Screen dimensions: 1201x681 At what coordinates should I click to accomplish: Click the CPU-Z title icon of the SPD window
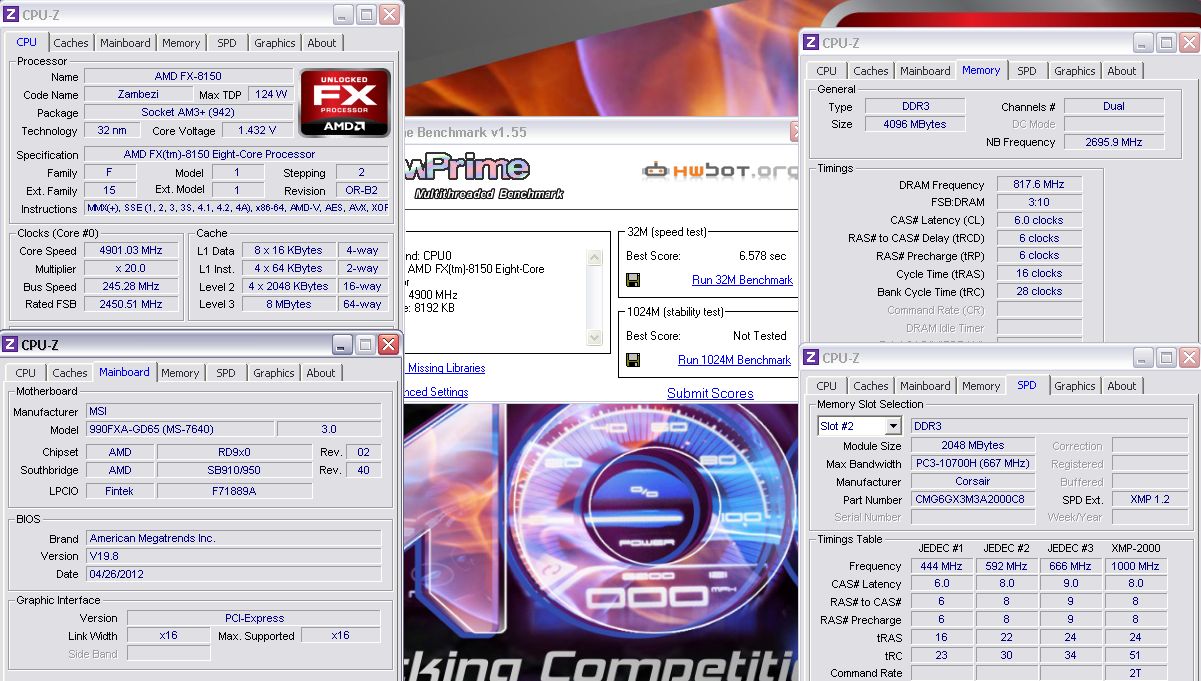[810, 358]
